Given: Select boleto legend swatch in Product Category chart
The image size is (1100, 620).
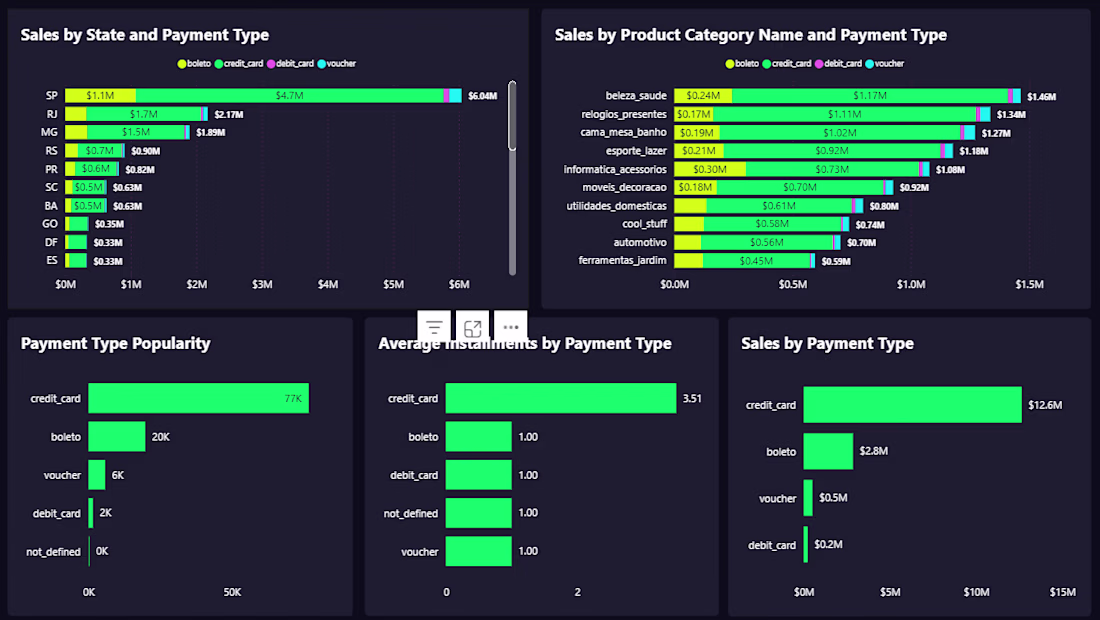Looking at the screenshot, I should [730, 64].
